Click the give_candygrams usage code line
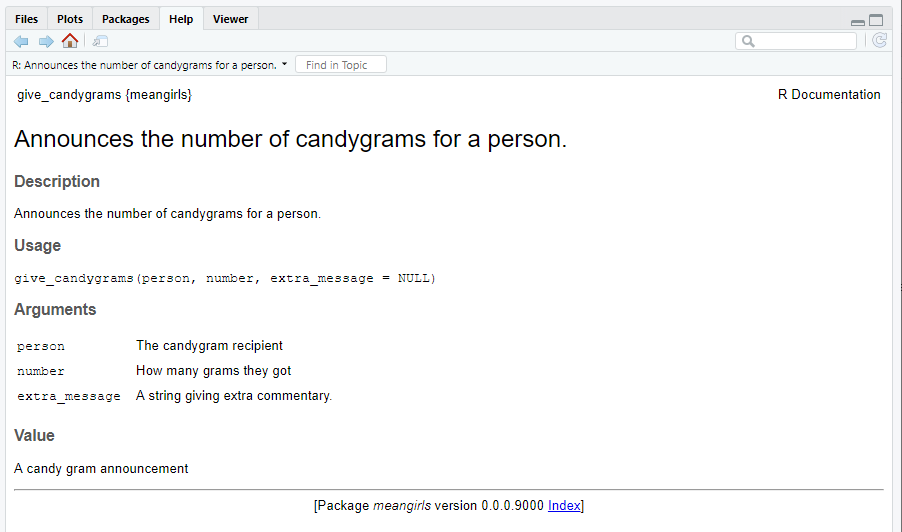The width and height of the screenshot is (902, 532). point(225,278)
